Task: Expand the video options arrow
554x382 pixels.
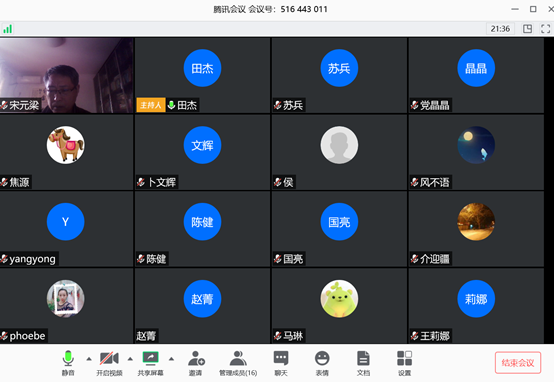Action: click(130, 359)
